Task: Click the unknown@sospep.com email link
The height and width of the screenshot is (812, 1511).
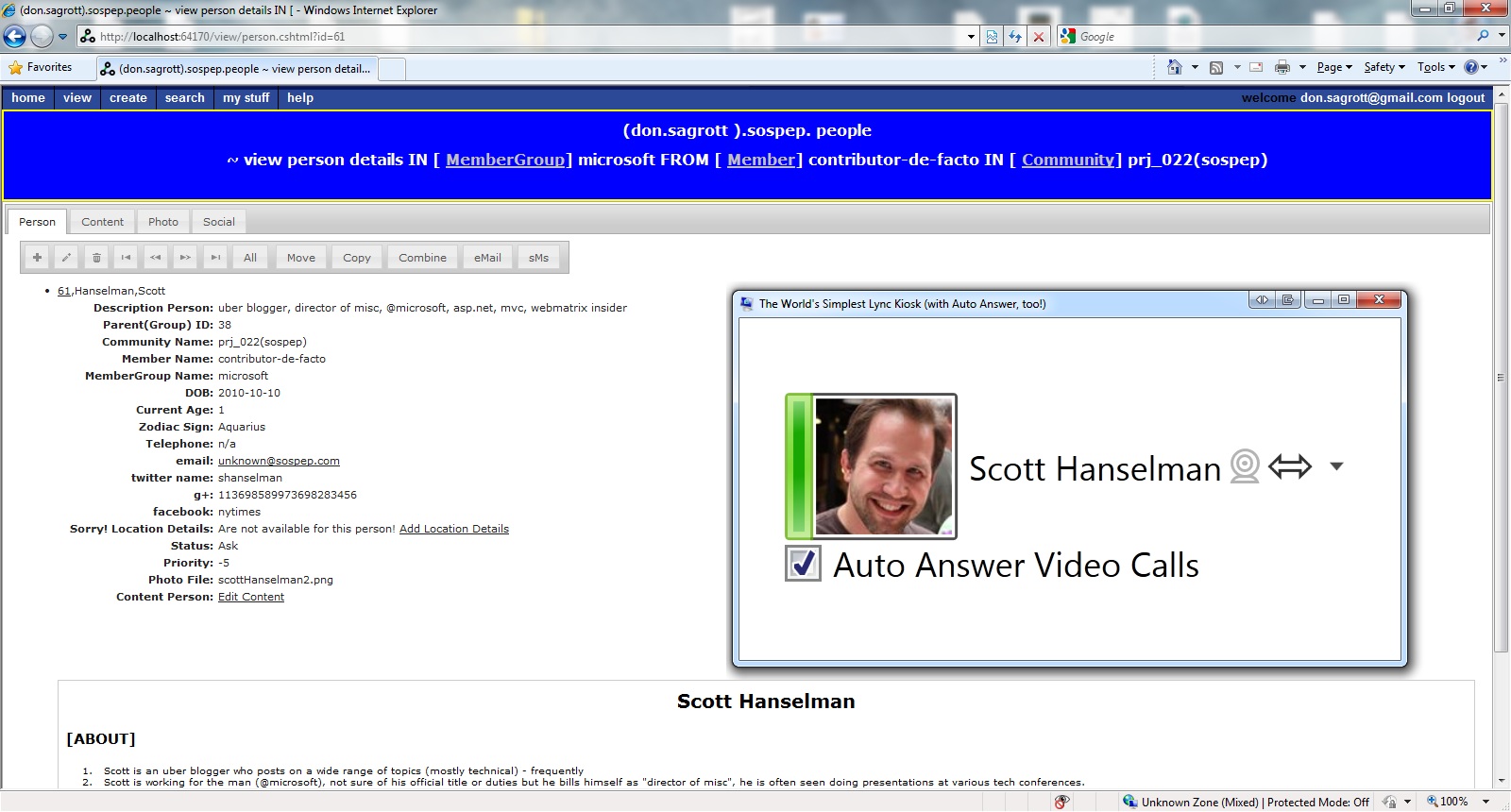Action: point(279,461)
